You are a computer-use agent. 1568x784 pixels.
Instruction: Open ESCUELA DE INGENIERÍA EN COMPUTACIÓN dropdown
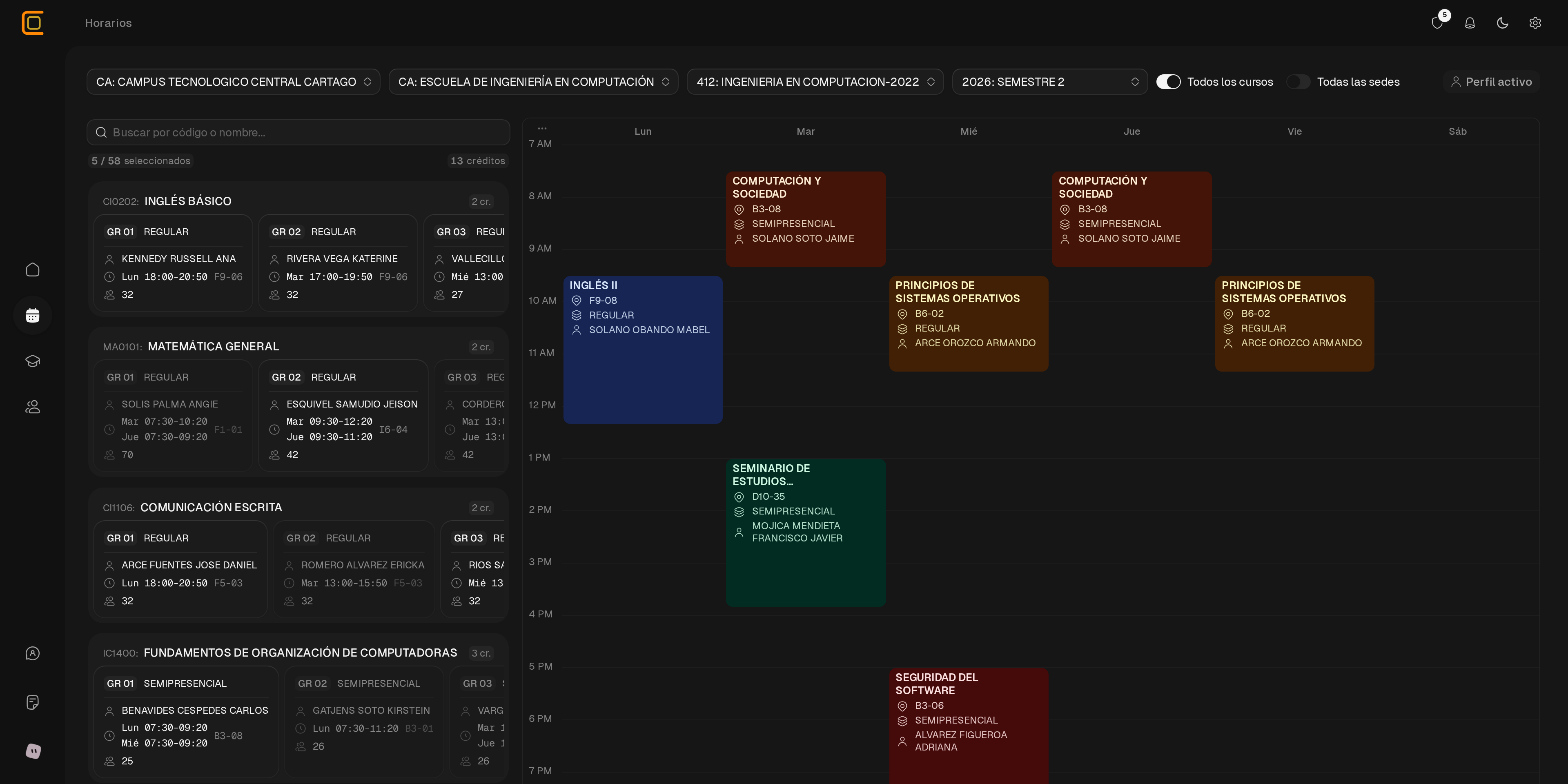pos(533,82)
